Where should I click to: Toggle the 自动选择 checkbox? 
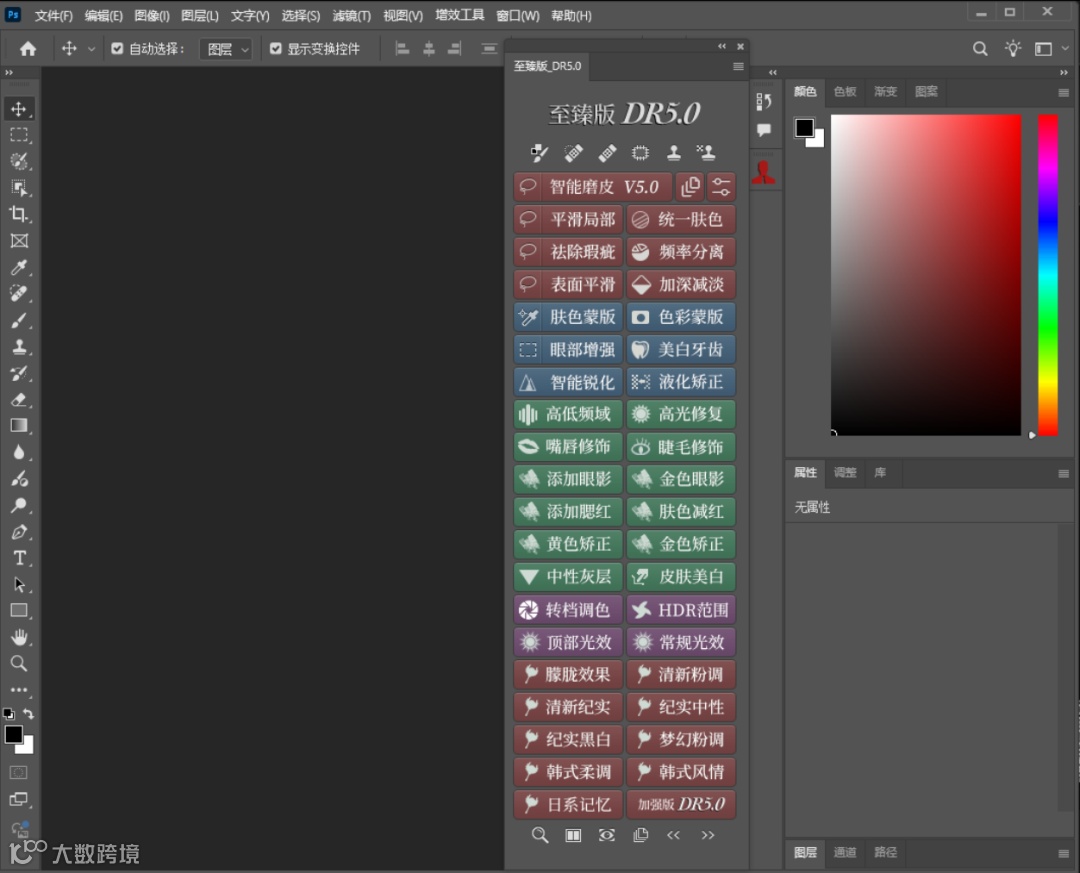tap(117, 48)
